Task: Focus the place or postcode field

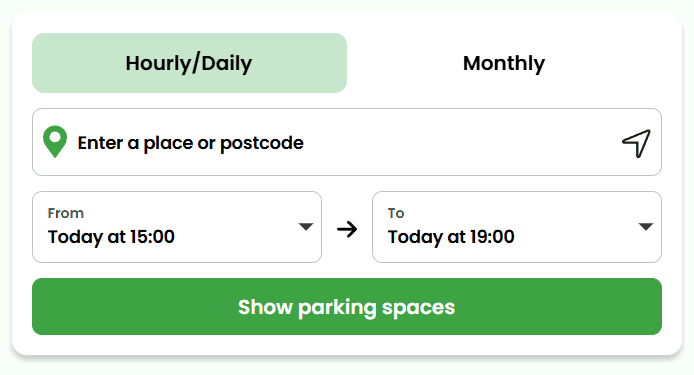Action: click(347, 142)
